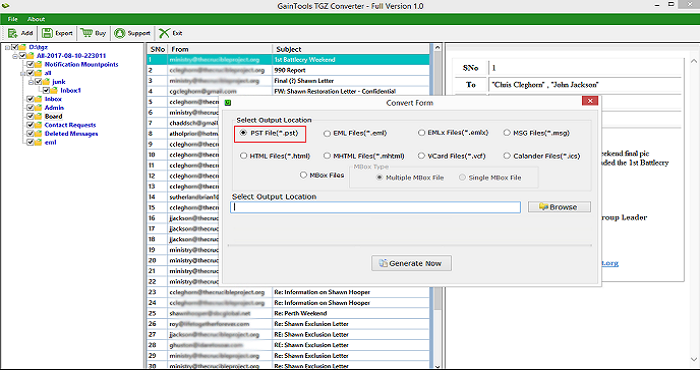
Task: Click the To field recipients in preview
Action: click(x=545, y=84)
